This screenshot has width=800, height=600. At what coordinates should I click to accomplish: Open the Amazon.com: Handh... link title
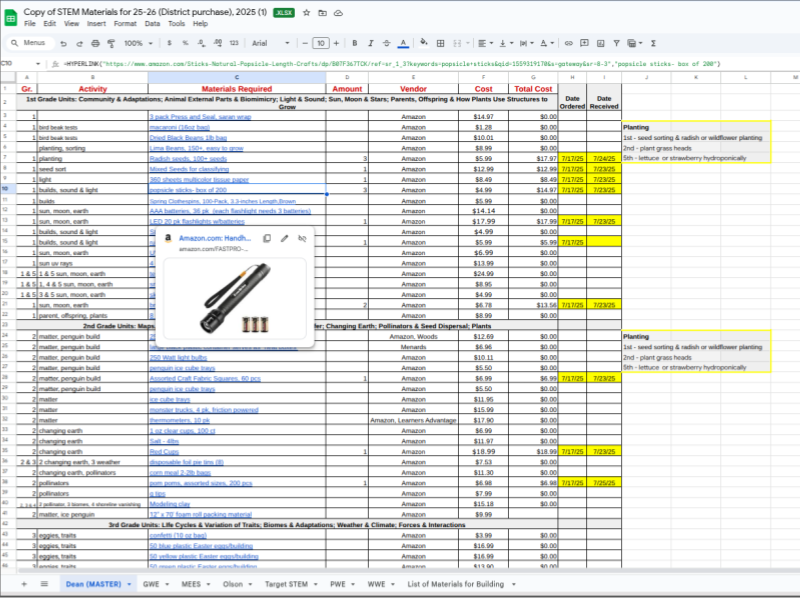point(215,238)
